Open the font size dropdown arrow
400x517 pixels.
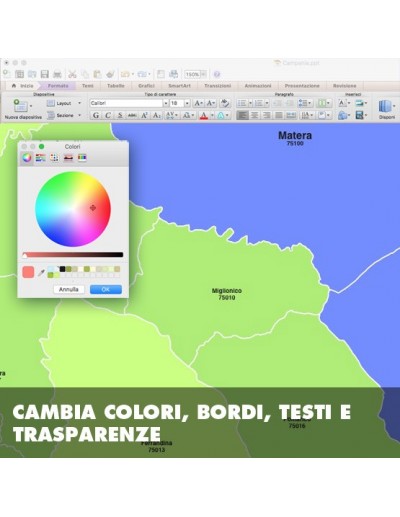click(187, 103)
